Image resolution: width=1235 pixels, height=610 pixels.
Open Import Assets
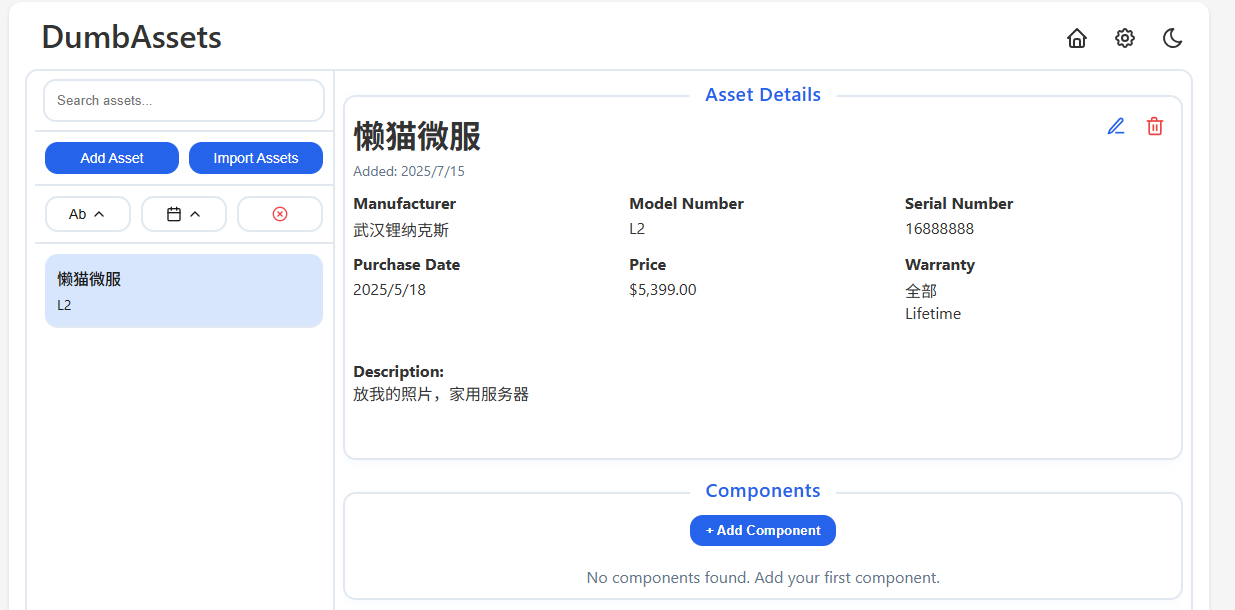click(256, 158)
